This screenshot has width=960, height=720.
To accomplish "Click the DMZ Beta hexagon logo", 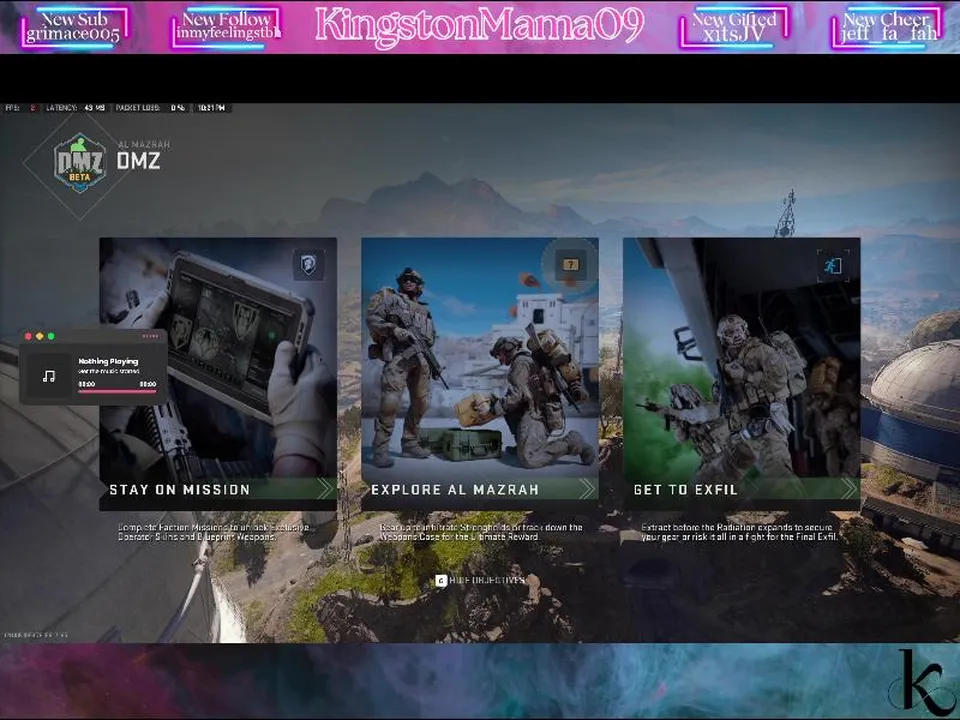I will click(x=80, y=163).
